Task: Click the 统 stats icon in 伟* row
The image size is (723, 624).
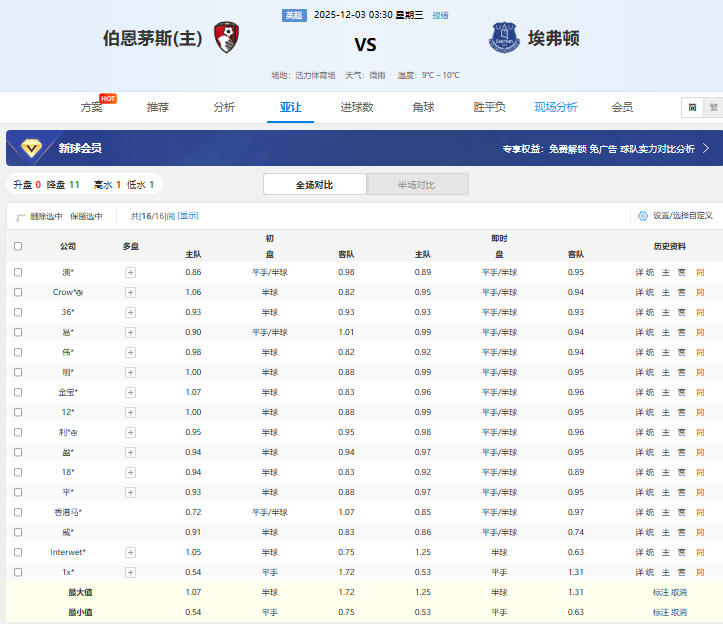Action: pyautogui.click(x=650, y=352)
